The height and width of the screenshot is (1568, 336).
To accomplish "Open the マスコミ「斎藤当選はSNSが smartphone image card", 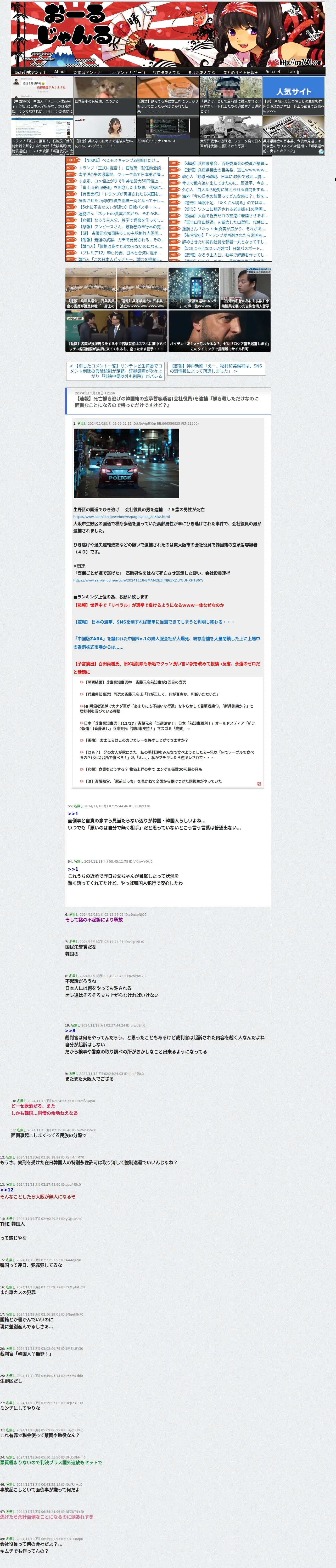I will coord(193,288).
